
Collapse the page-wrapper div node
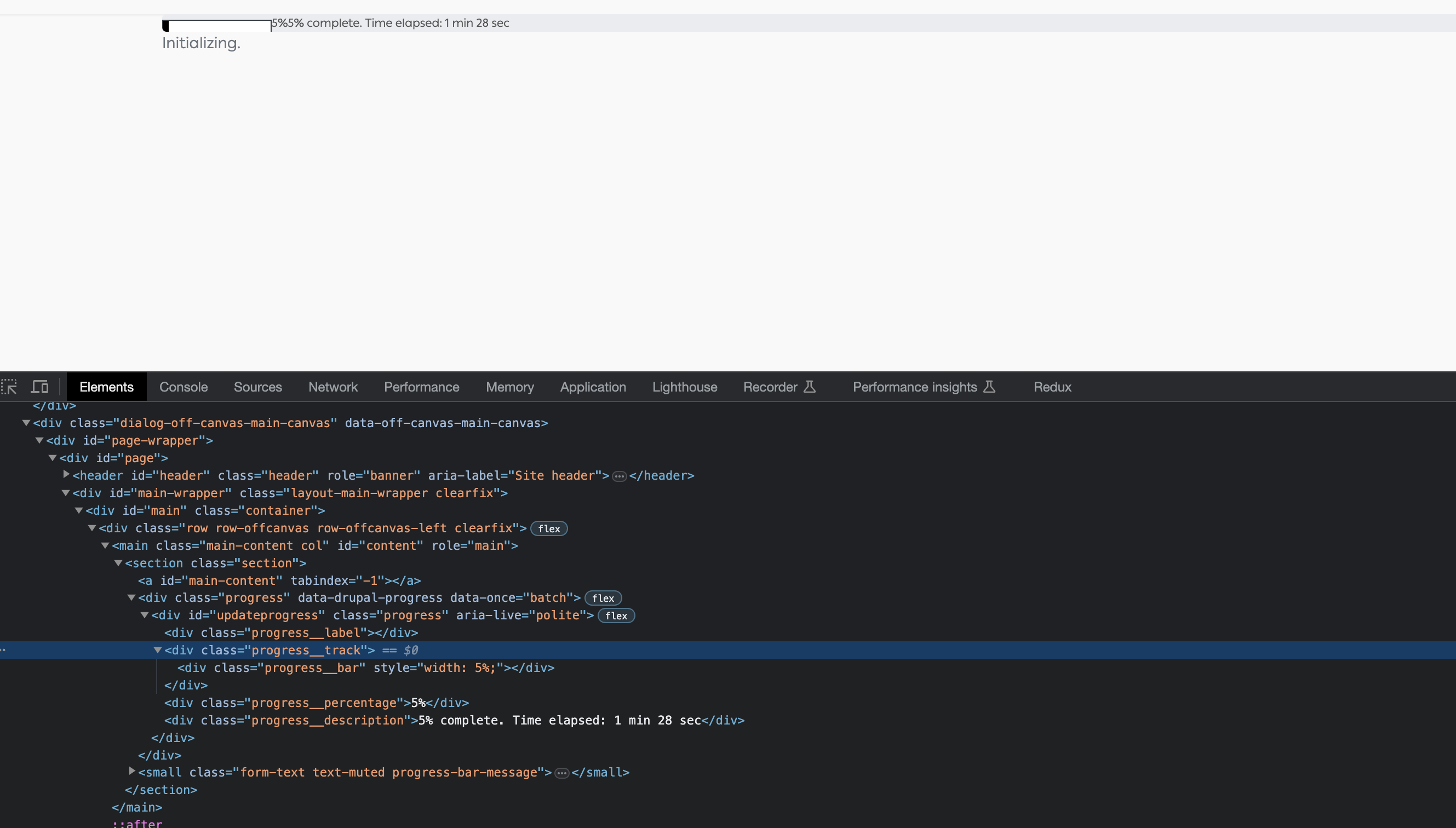point(39,441)
